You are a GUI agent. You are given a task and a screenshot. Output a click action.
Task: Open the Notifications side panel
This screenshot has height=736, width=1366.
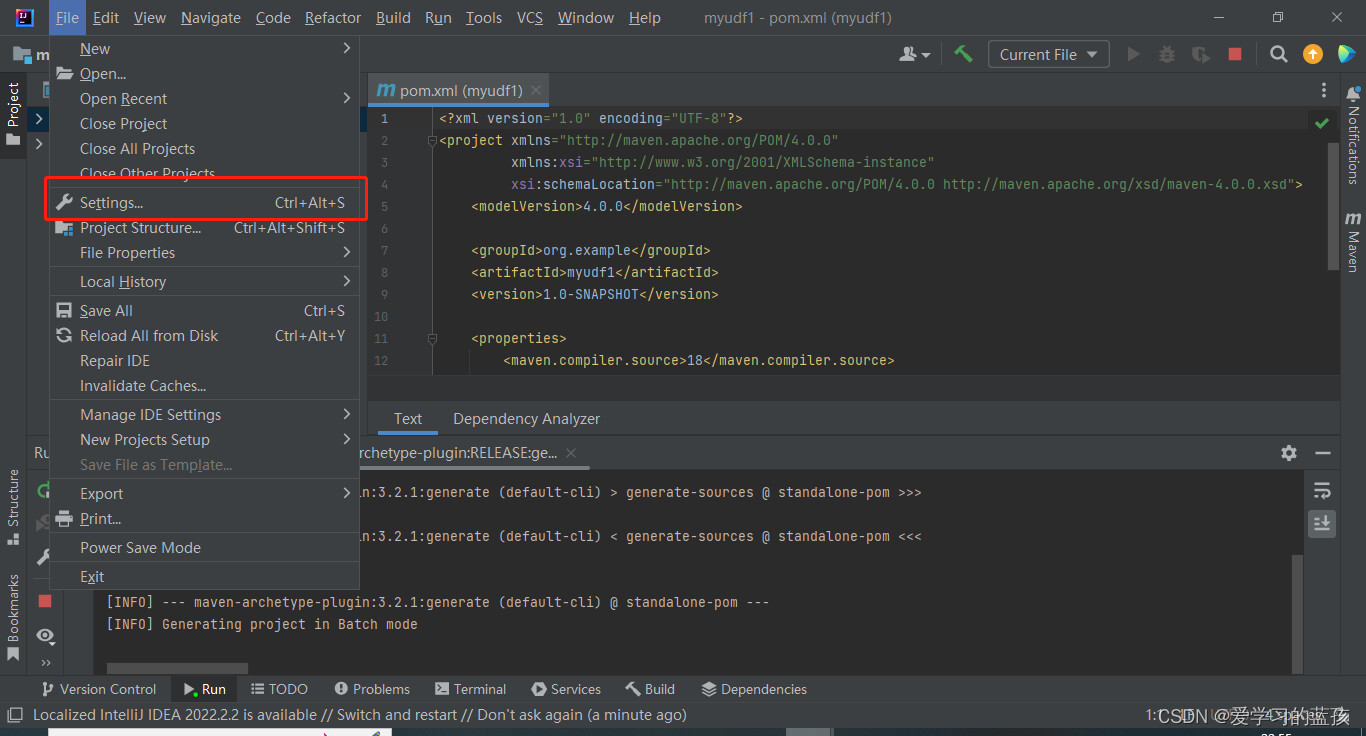pos(1353,134)
